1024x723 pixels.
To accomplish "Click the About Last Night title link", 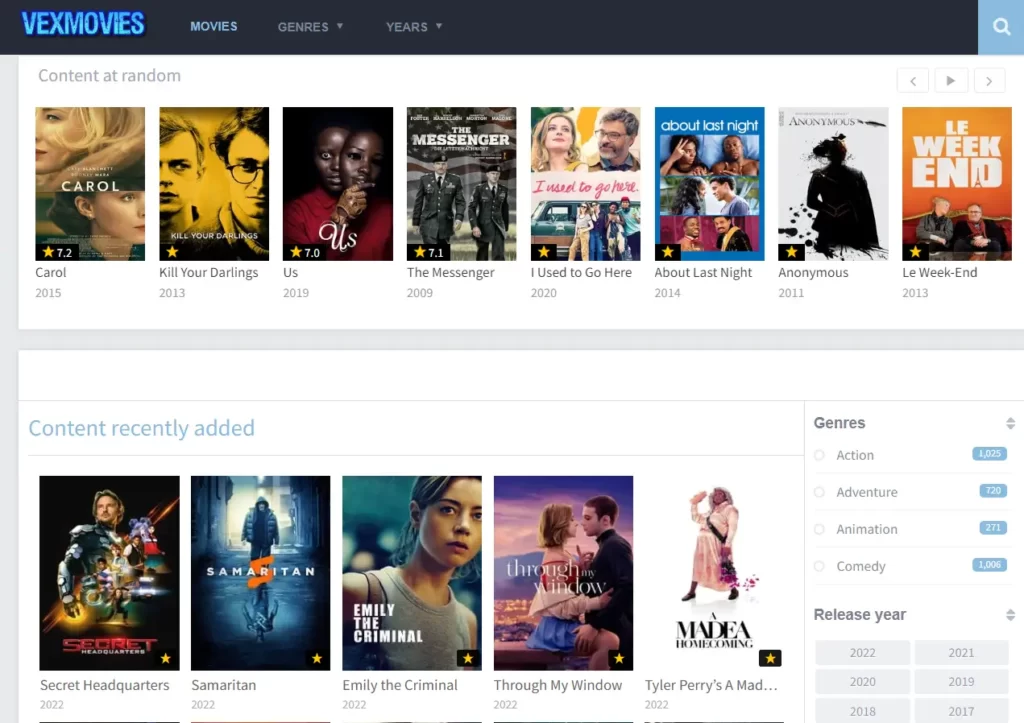I will [x=703, y=273].
